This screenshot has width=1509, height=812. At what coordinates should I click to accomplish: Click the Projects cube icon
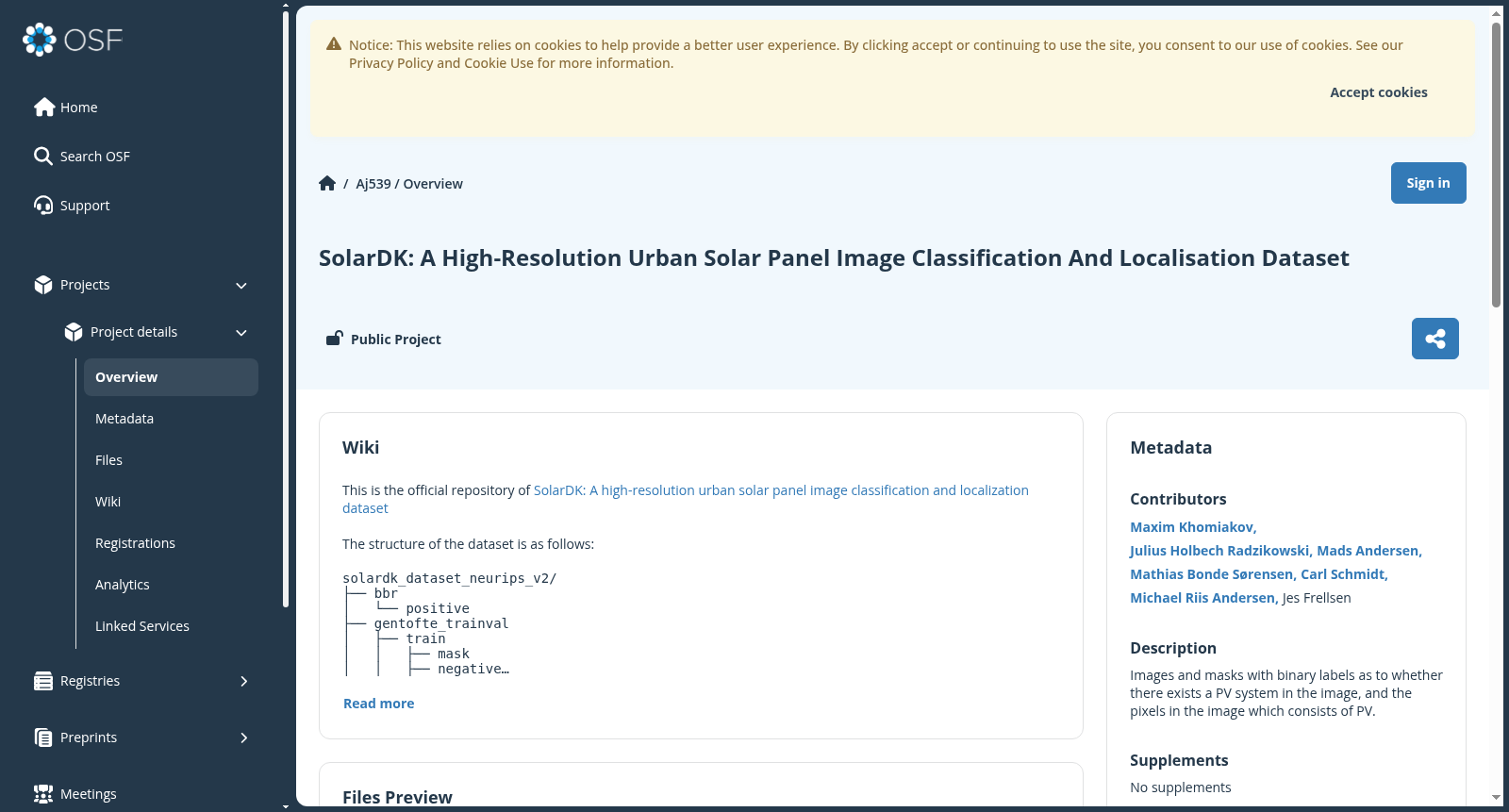43,285
